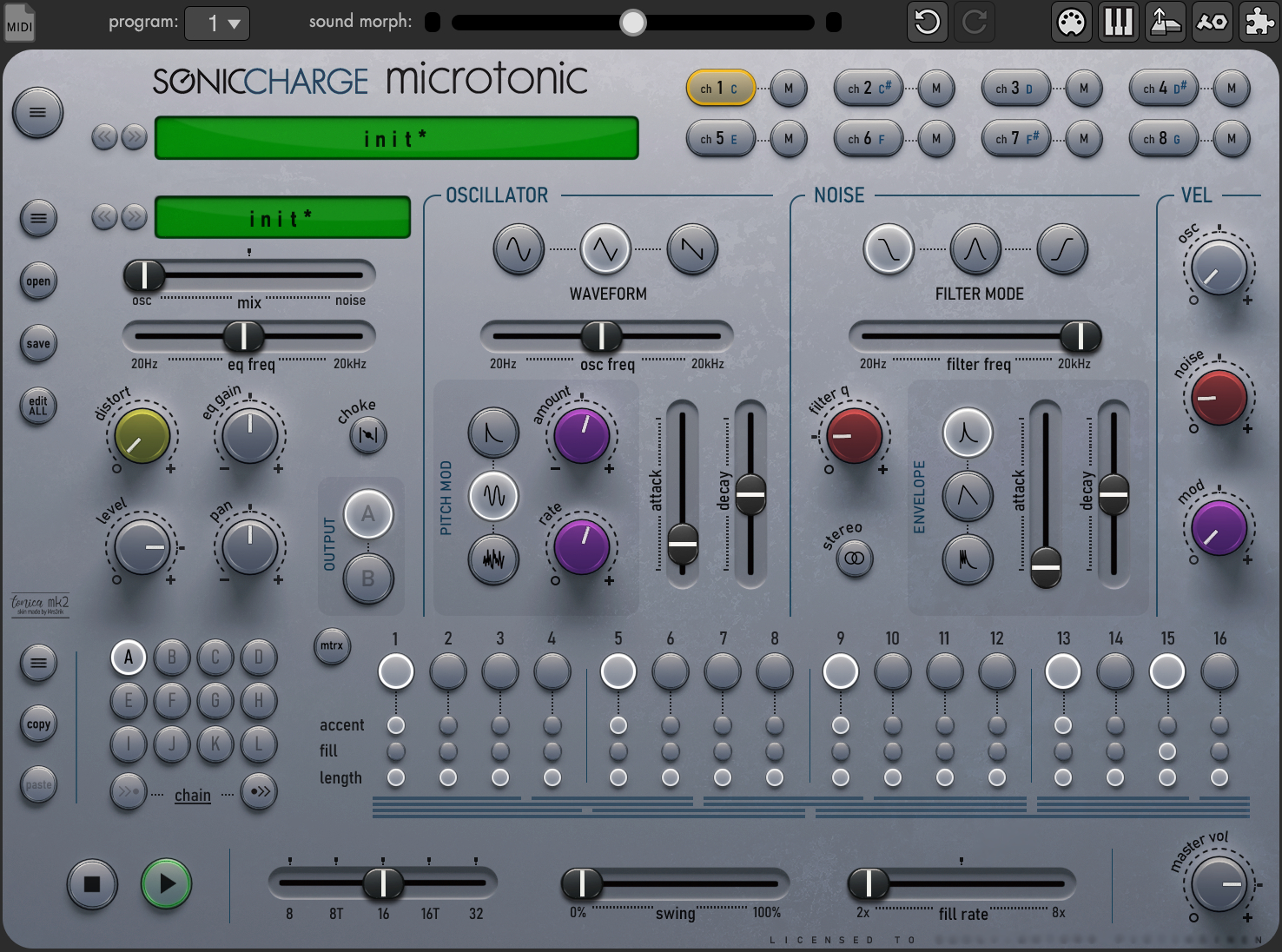The height and width of the screenshot is (952, 1282).
Task: Click the next-patch double-arrow button
Action: tap(135, 137)
